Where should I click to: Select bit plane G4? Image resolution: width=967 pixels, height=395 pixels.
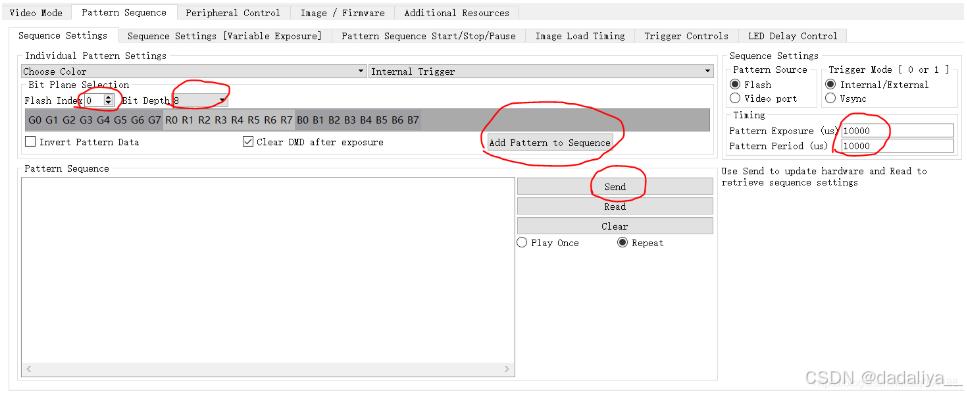(103, 120)
